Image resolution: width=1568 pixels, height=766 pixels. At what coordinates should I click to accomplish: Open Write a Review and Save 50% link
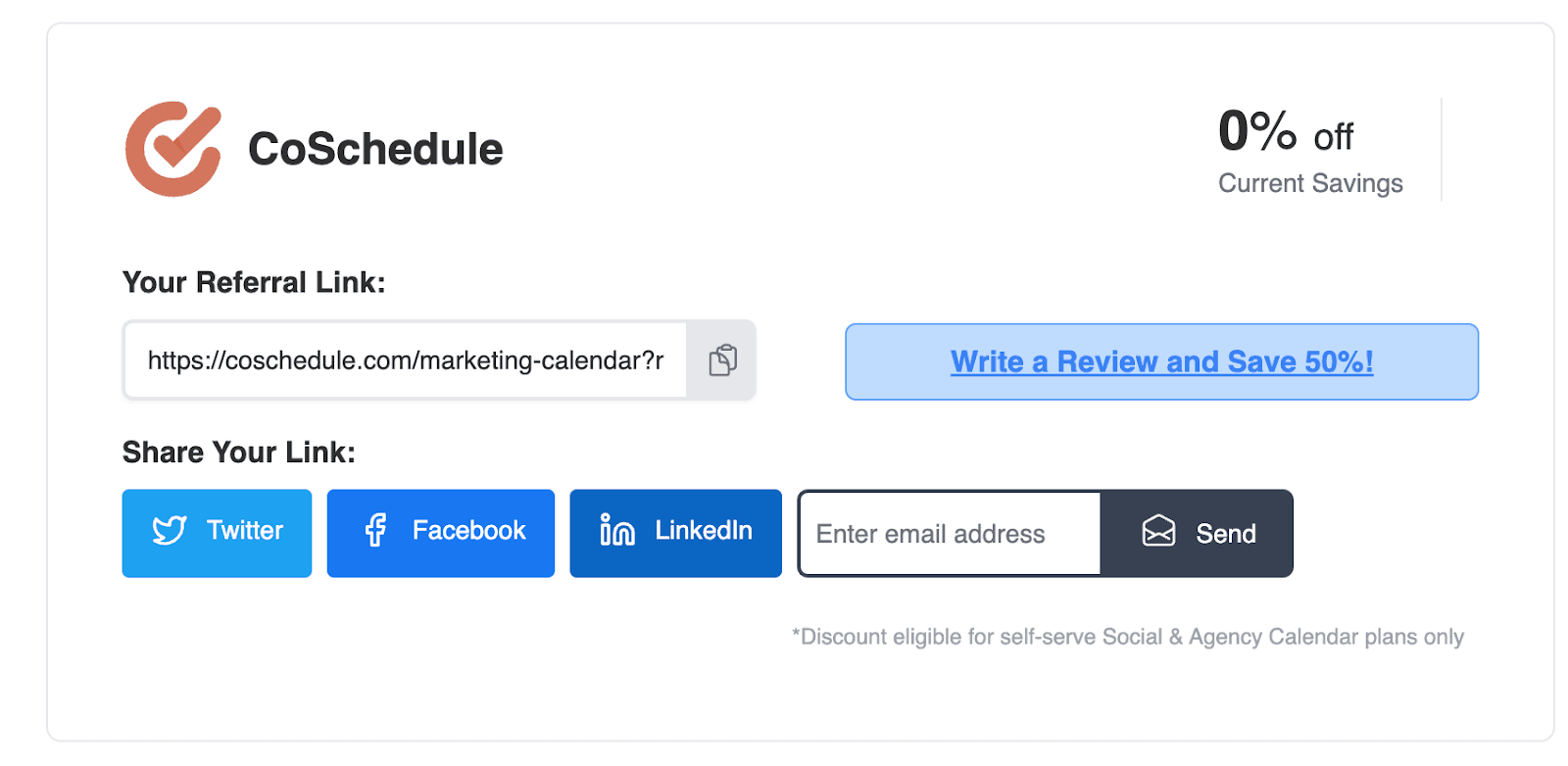pyautogui.click(x=1161, y=362)
